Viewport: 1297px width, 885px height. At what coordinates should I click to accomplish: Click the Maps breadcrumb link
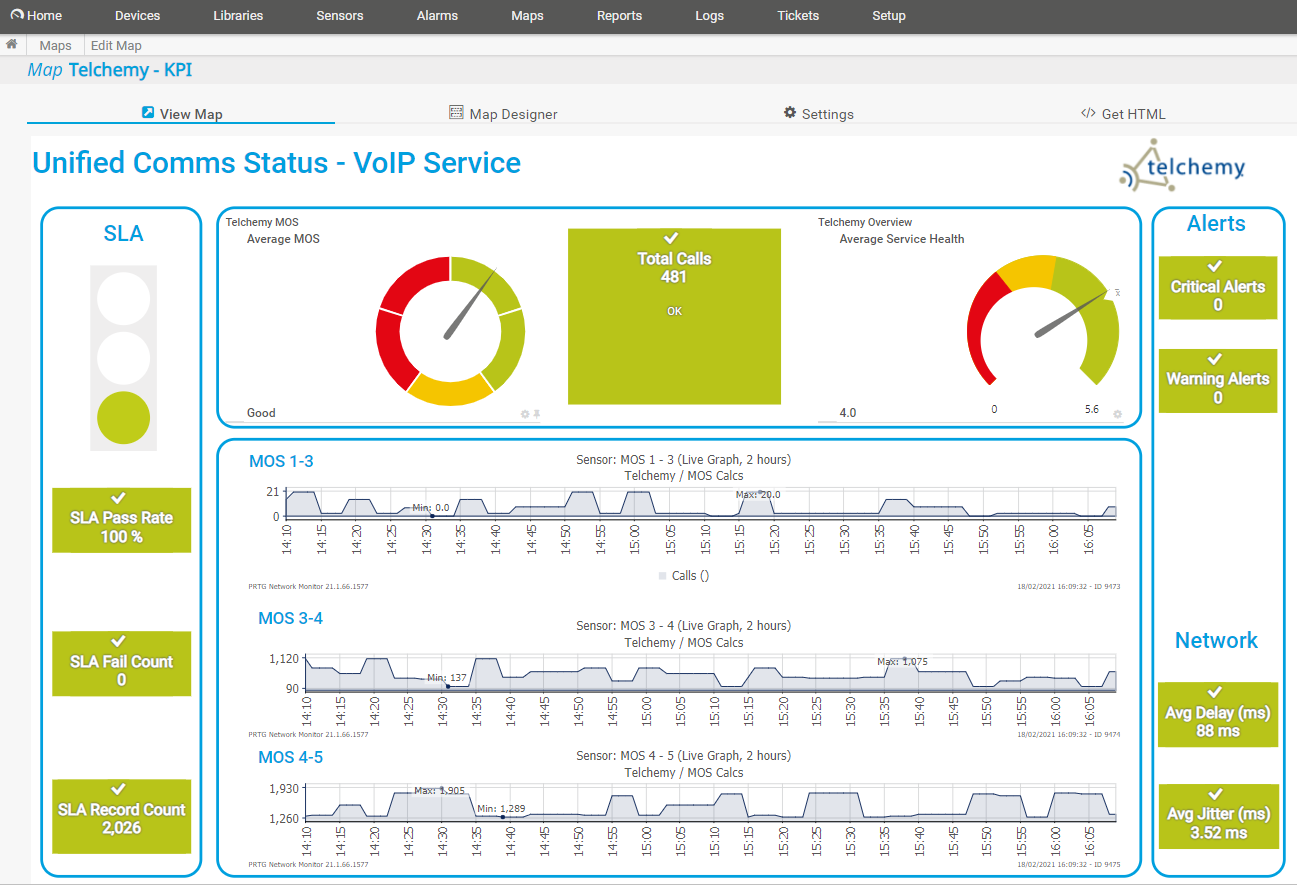[x=55, y=46]
